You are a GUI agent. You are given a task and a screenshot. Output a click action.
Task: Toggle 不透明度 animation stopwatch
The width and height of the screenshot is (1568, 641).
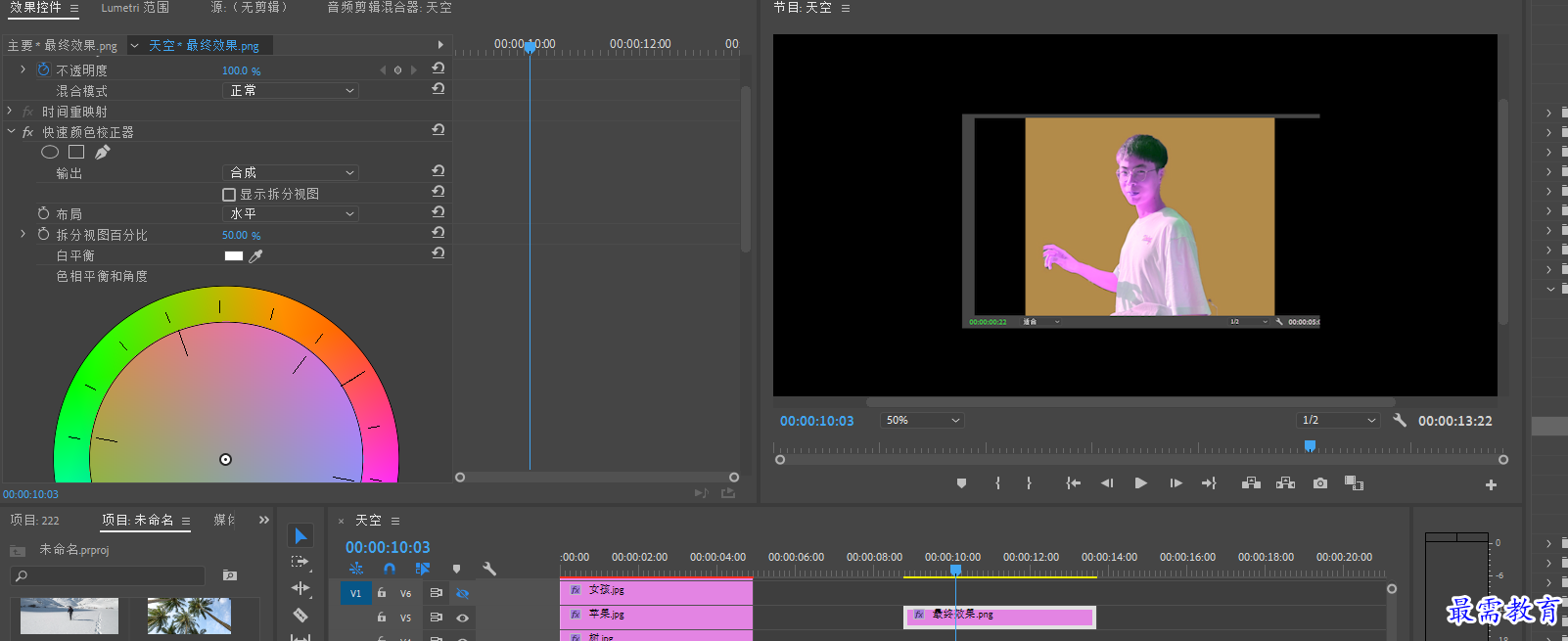pyautogui.click(x=43, y=69)
